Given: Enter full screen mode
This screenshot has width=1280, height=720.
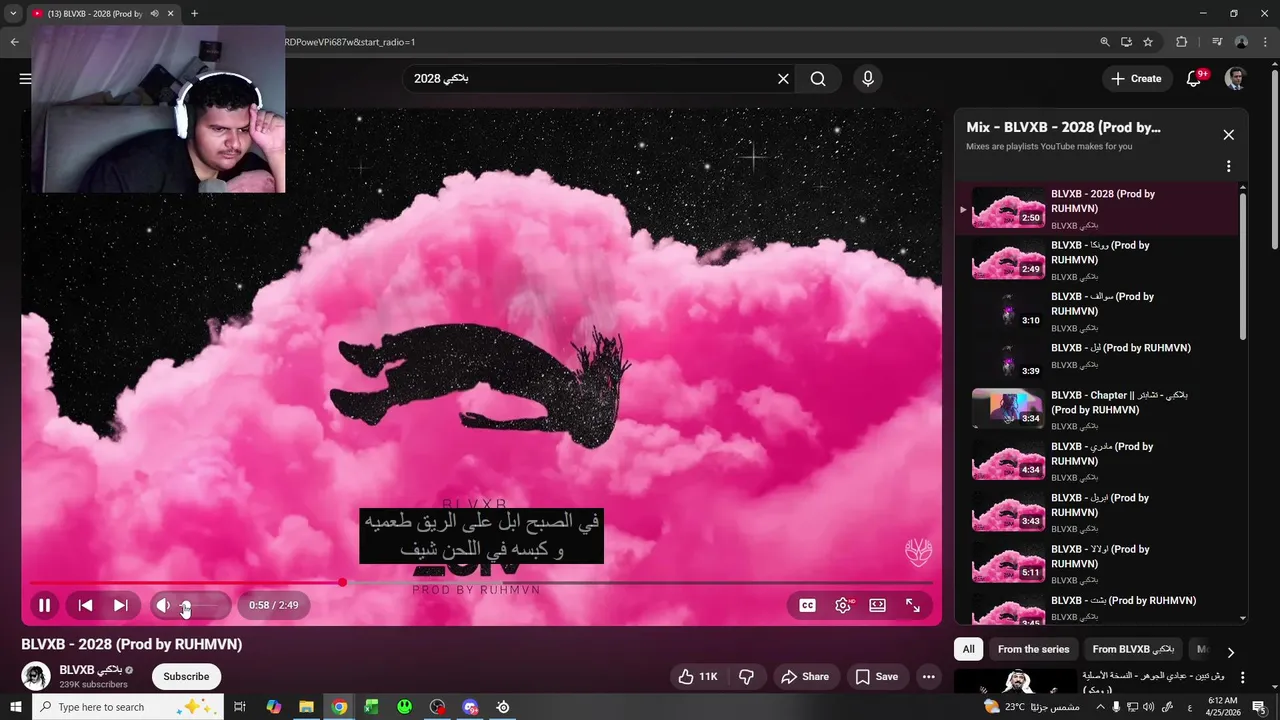Looking at the screenshot, I should pyautogui.click(x=913, y=605).
